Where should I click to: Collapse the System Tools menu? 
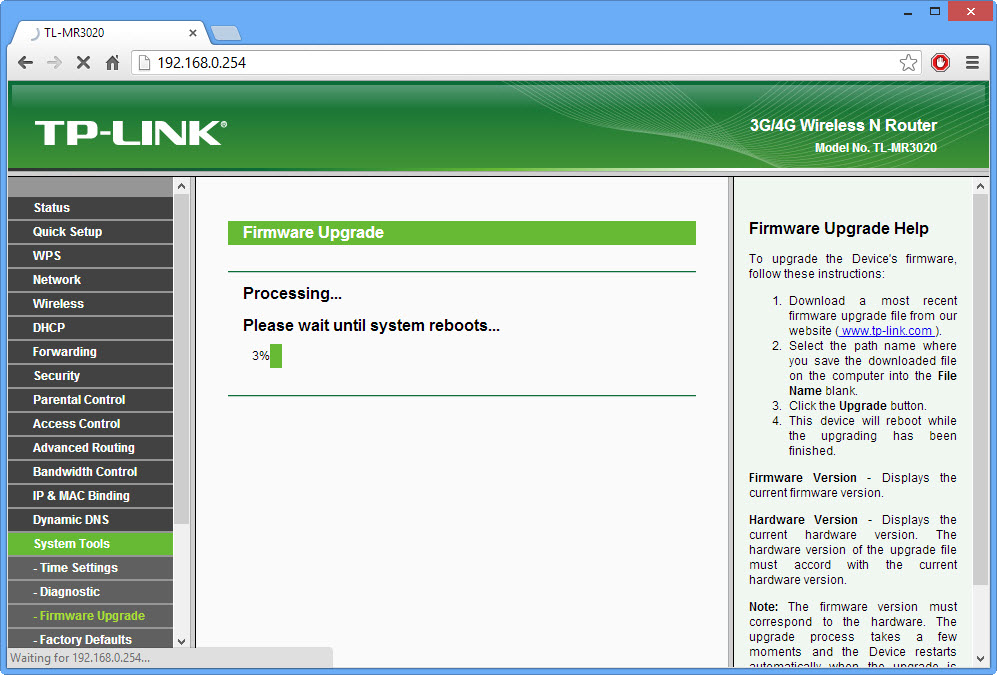tap(90, 544)
